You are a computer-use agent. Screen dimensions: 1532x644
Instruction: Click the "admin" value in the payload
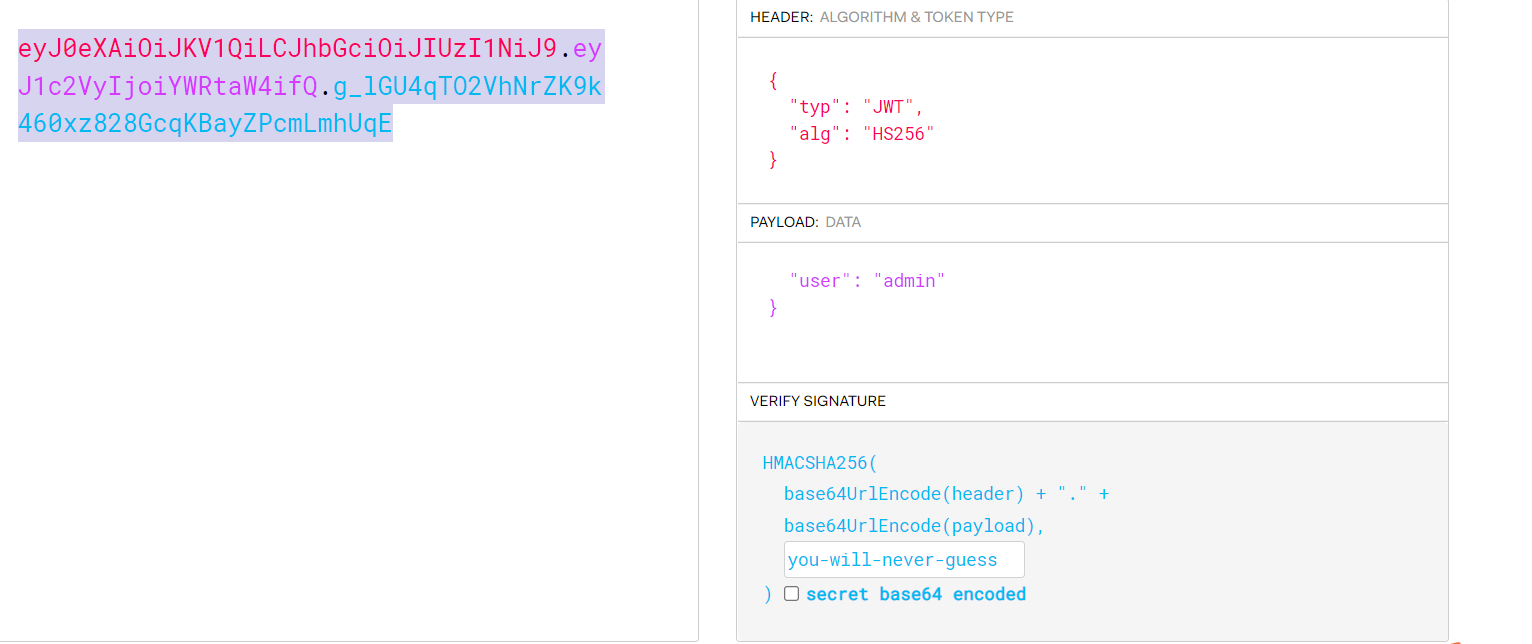pyautogui.click(x=909, y=281)
